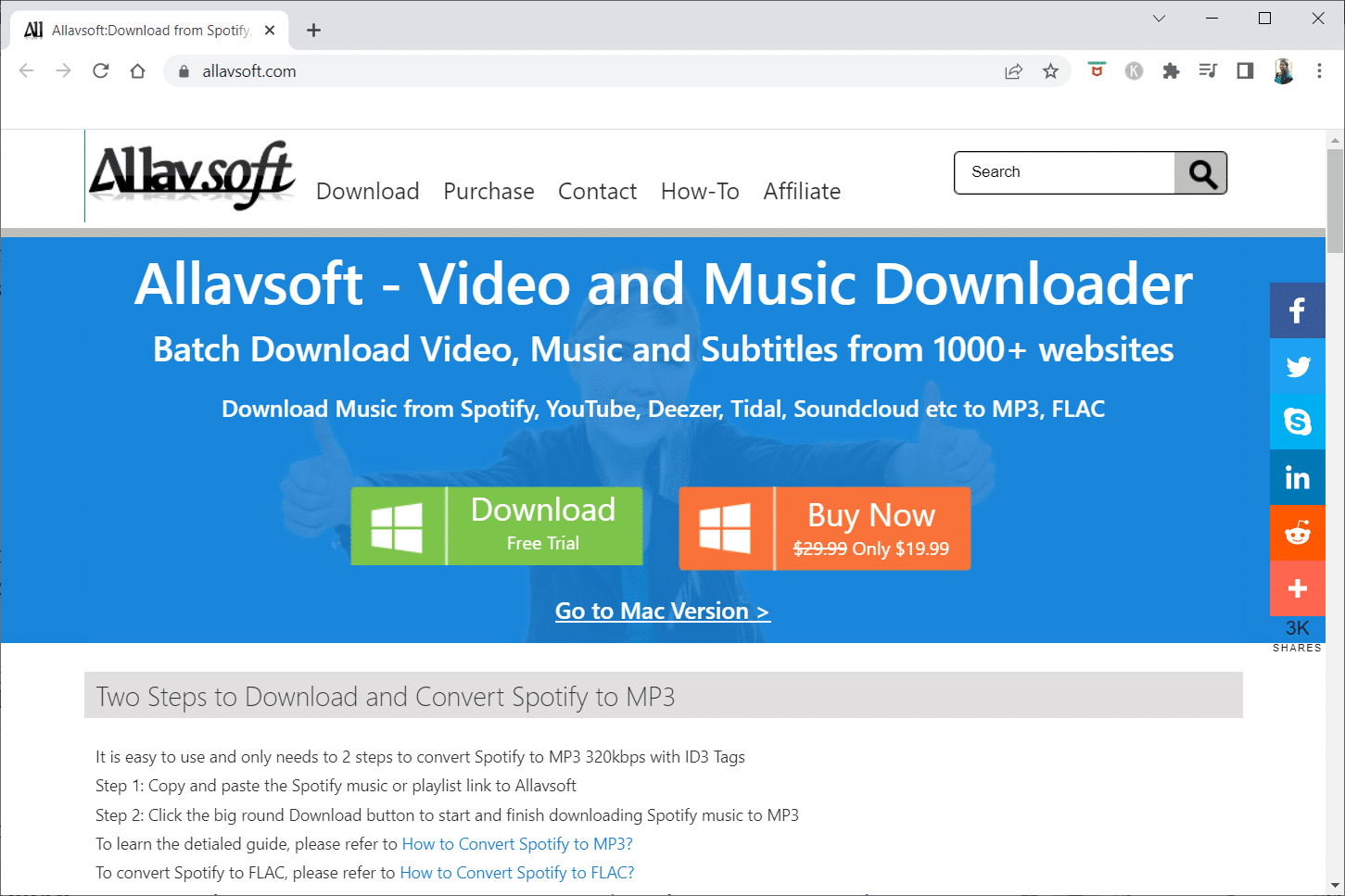This screenshot has width=1345, height=896.
Task: Open the Extensions puzzle menu
Action: (x=1171, y=70)
